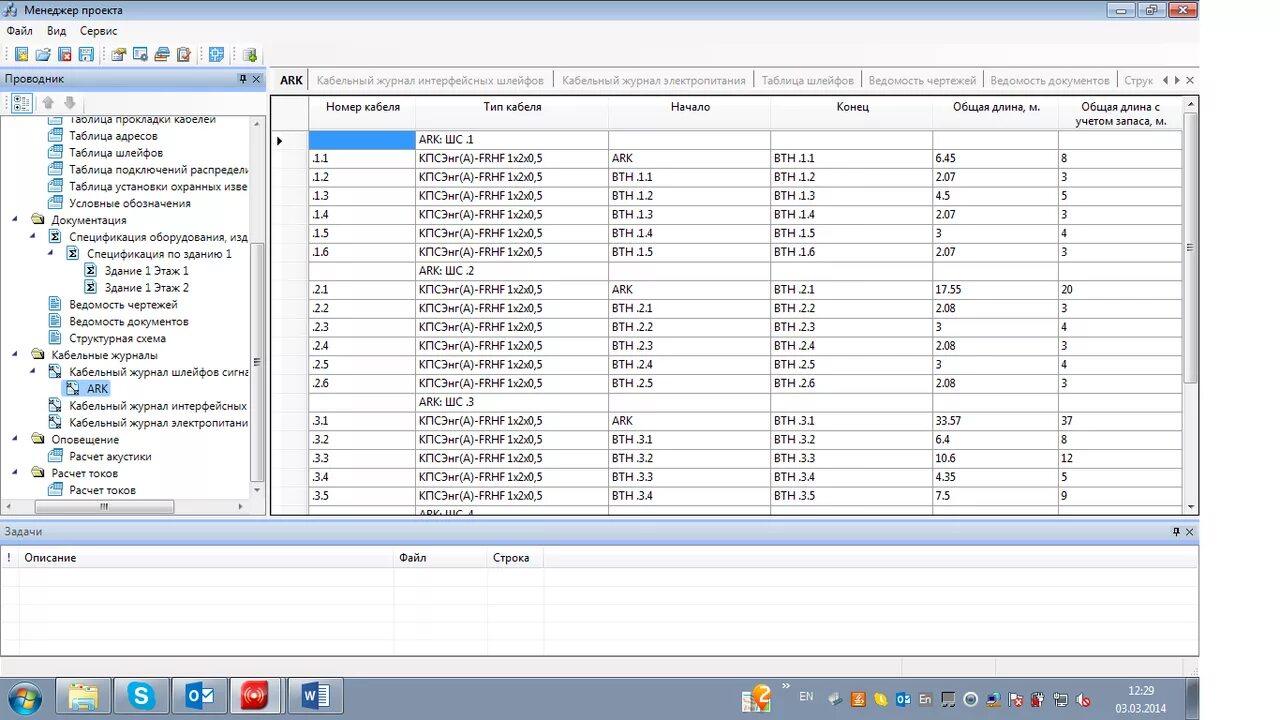Collapse the Документация tree node
This screenshot has height=720, width=1280.
pyautogui.click(x=15, y=220)
